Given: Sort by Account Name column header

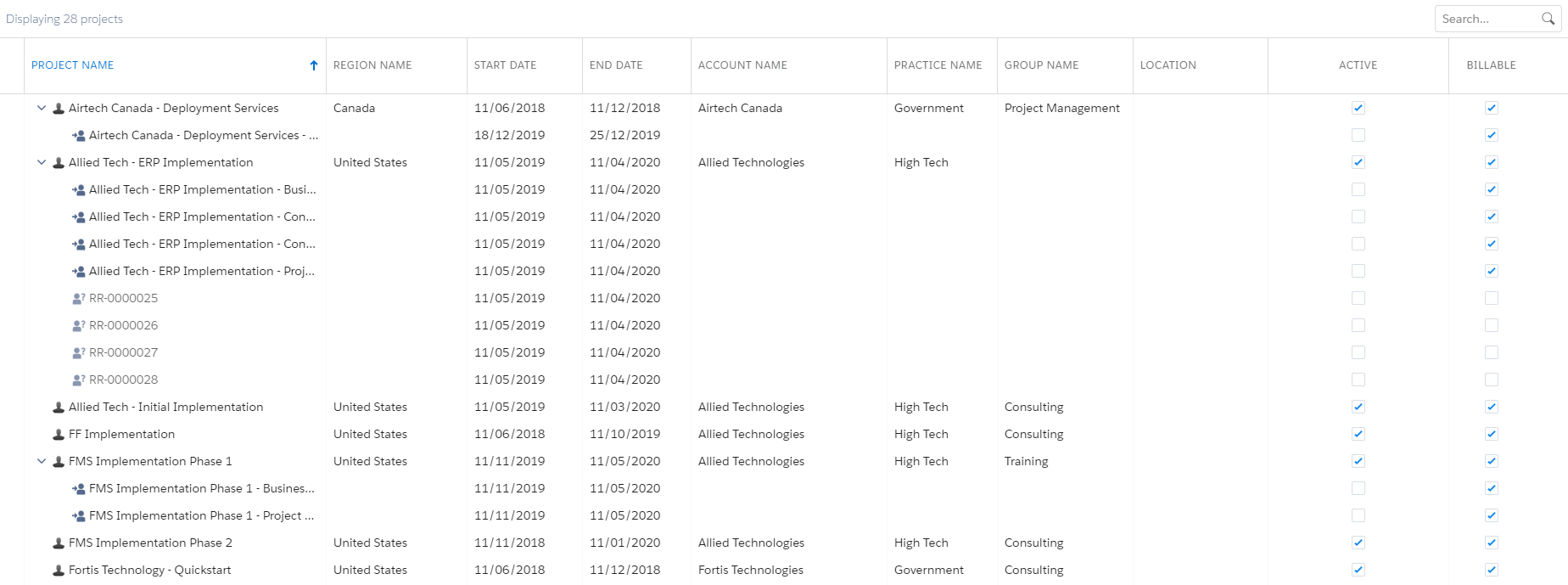Looking at the screenshot, I should click(742, 65).
